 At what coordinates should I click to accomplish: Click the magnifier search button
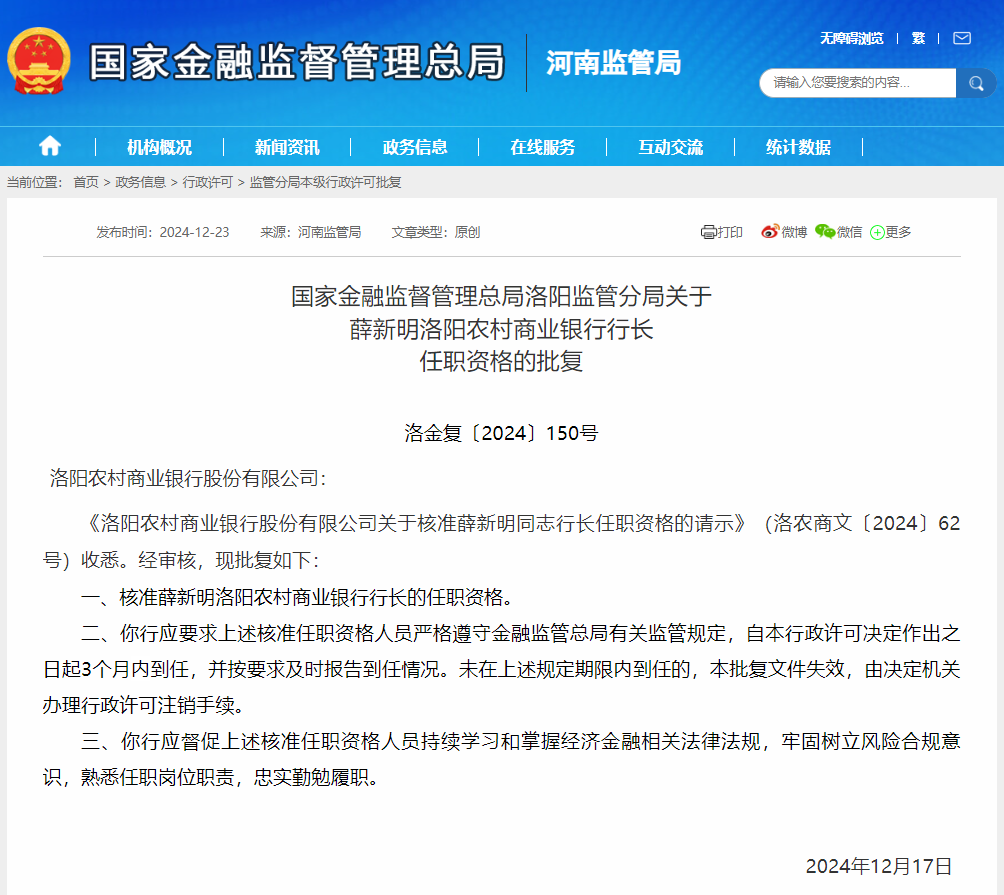click(975, 83)
